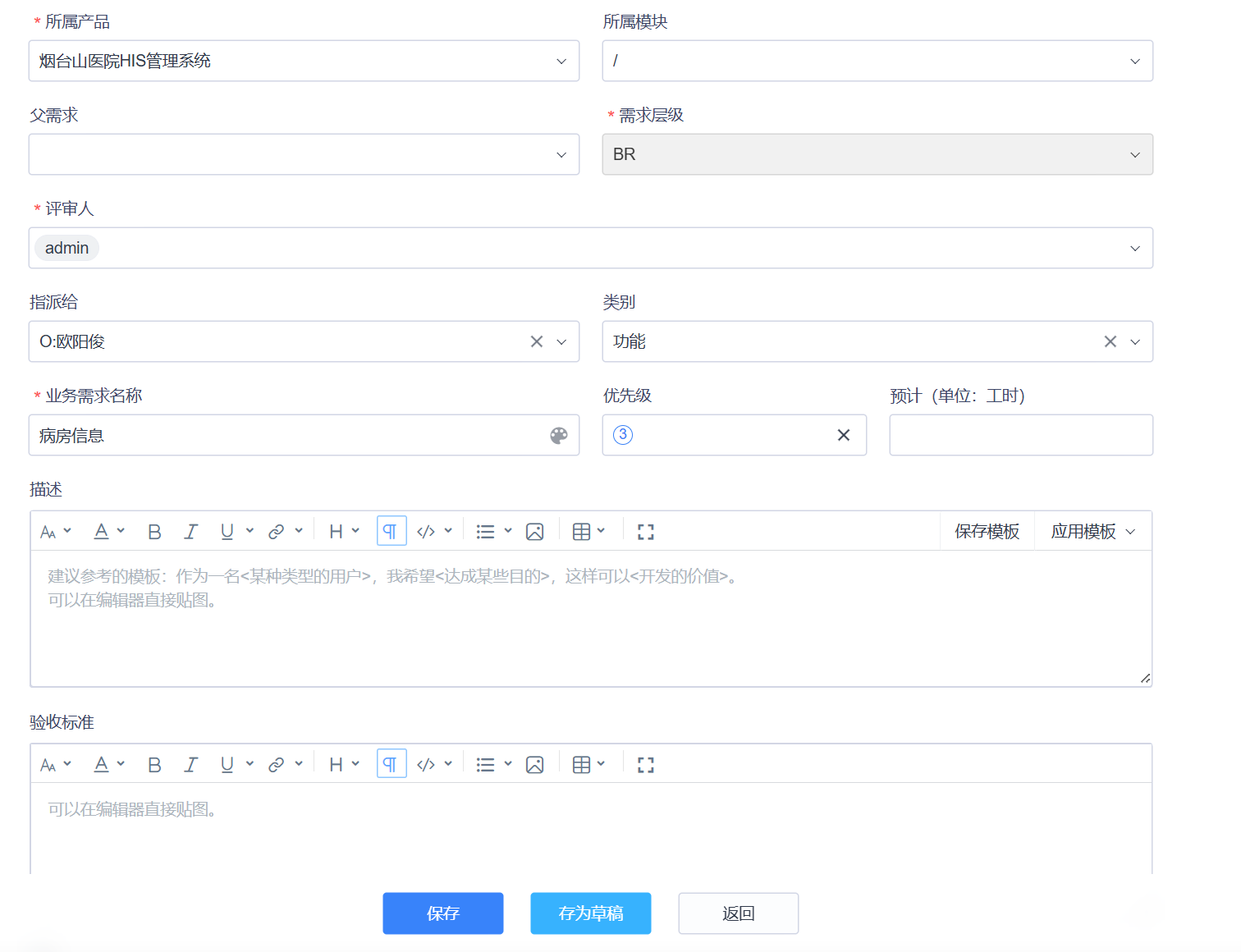1241x952 pixels.
Task: Expand the 父需求 dropdown
Action: coord(561,154)
